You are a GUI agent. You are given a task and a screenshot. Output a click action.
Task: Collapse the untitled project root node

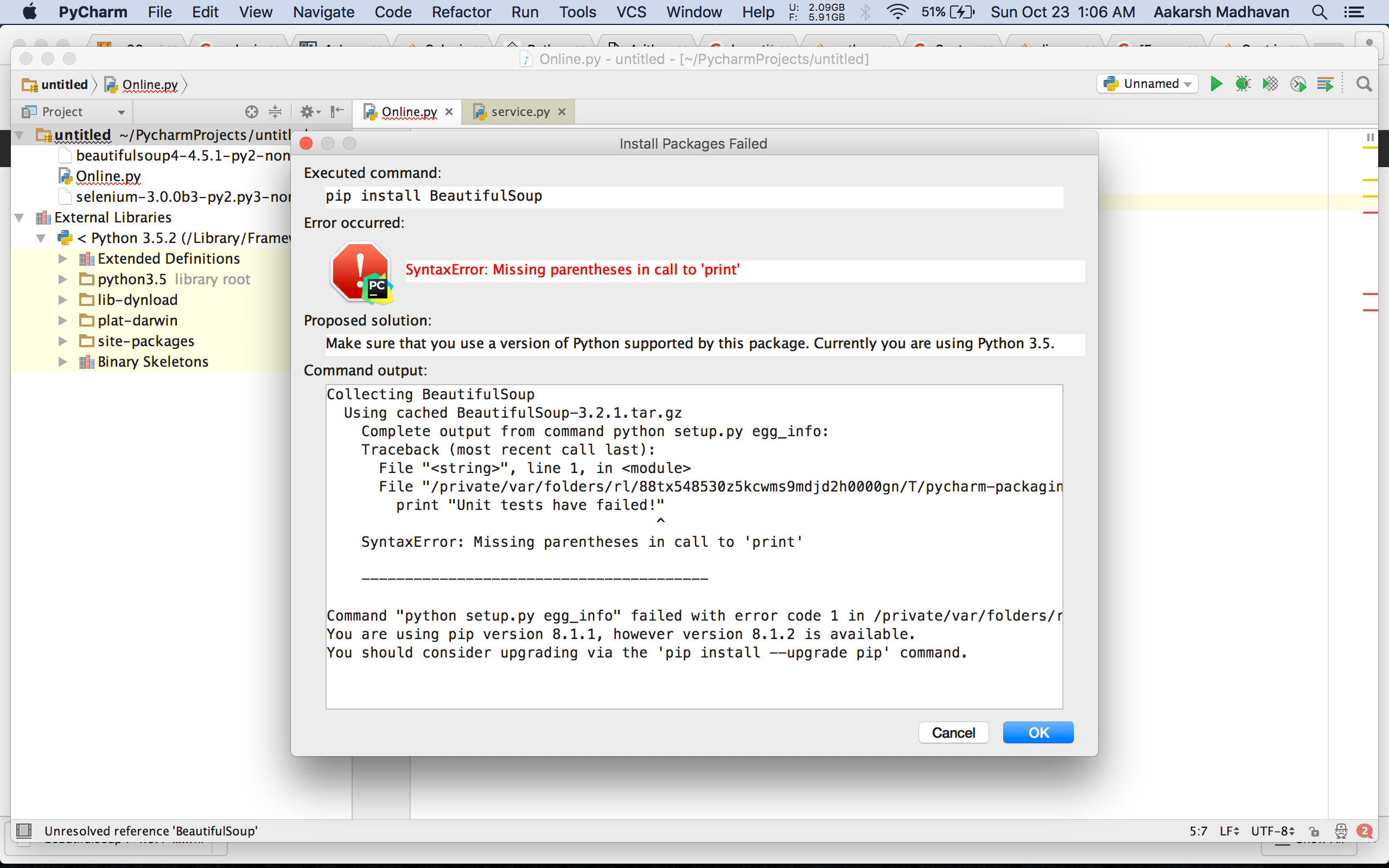[20, 135]
